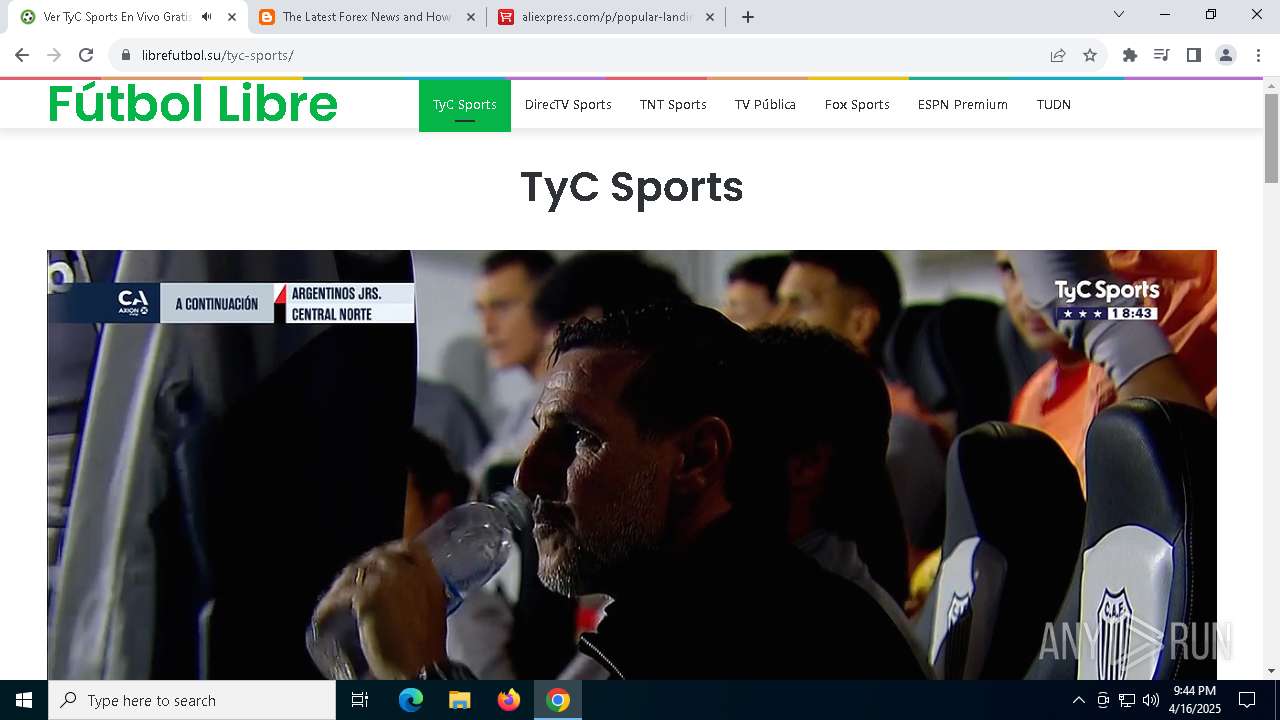The image size is (1280, 720).
Task: Open DirecTV Sports channel
Action: (x=568, y=104)
